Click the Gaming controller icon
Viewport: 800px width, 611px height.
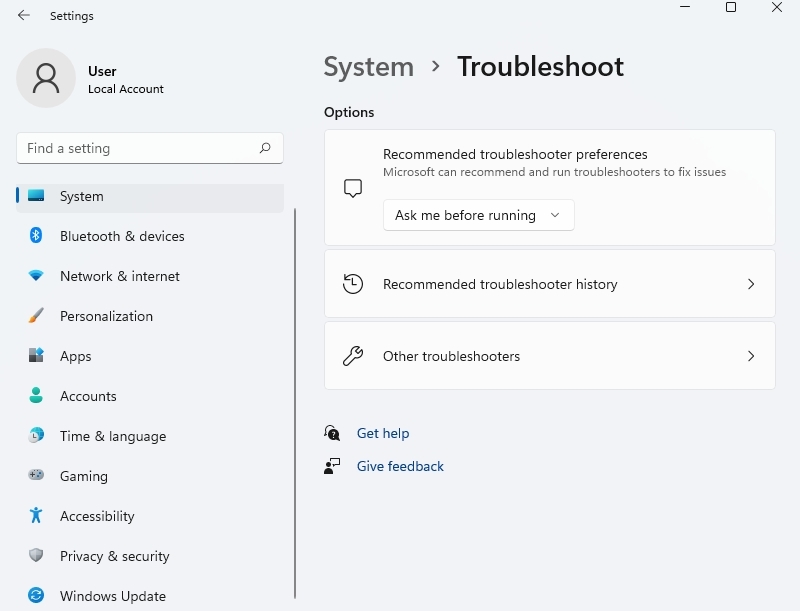pyautogui.click(x=36, y=476)
